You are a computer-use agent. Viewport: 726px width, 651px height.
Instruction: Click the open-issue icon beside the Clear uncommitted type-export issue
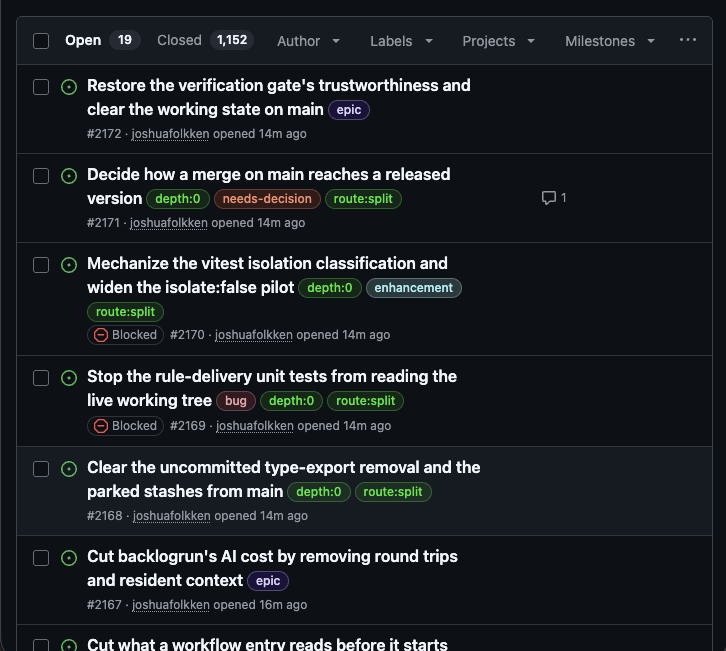pos(69,469)
